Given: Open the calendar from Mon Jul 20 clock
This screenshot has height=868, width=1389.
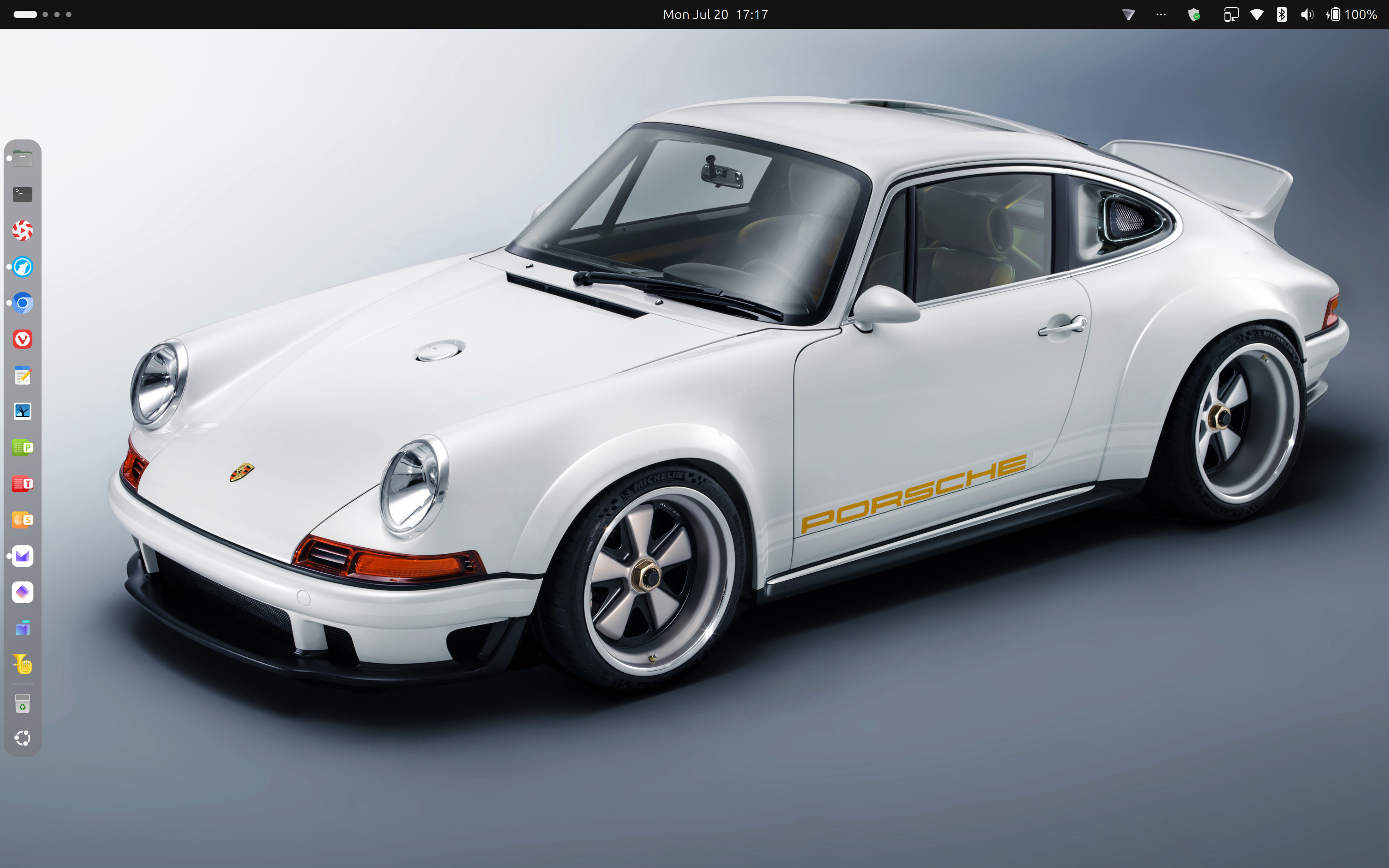Looking at the screenshot, I should click(x=715, y=14).
